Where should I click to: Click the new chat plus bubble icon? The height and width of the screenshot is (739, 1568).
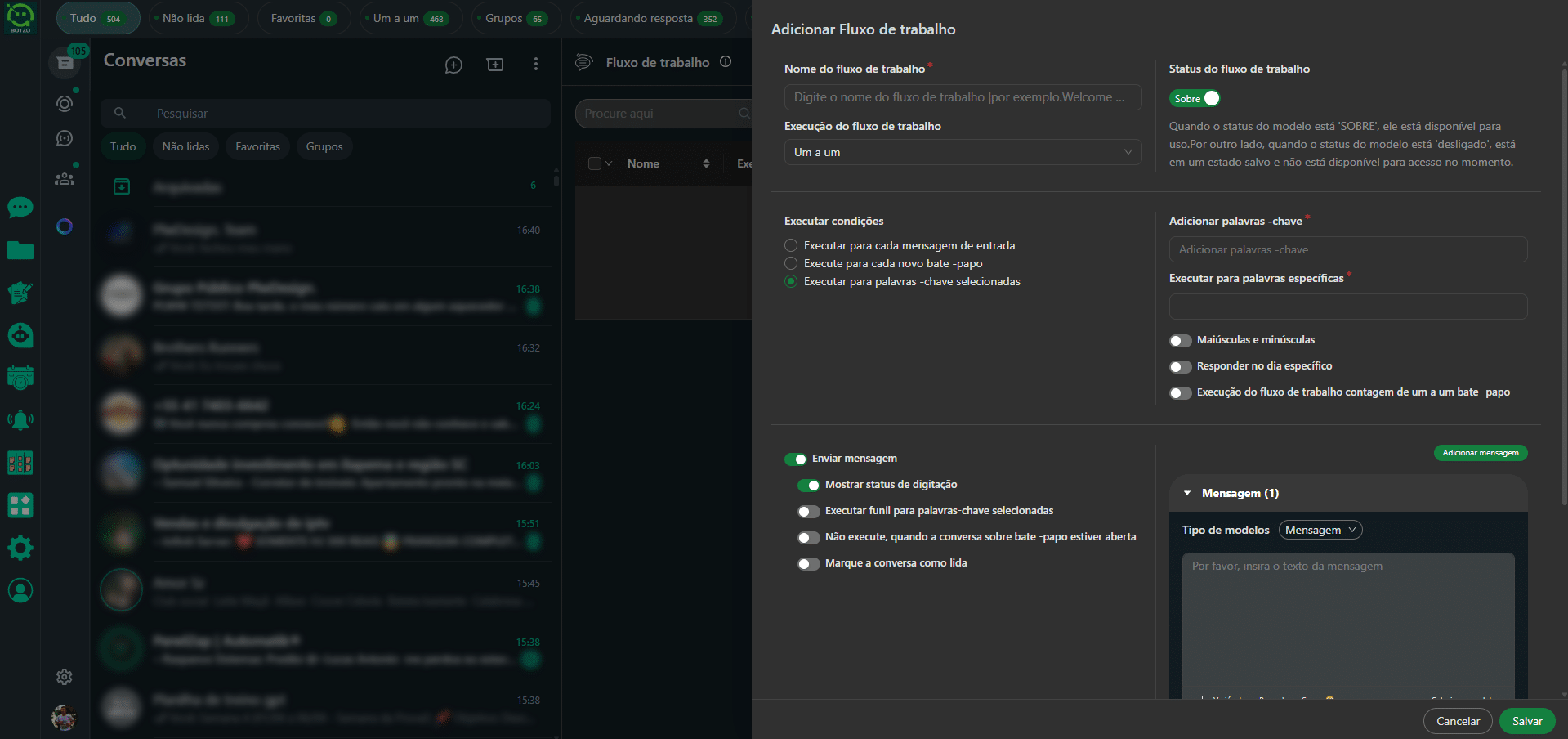pos(453,65)
